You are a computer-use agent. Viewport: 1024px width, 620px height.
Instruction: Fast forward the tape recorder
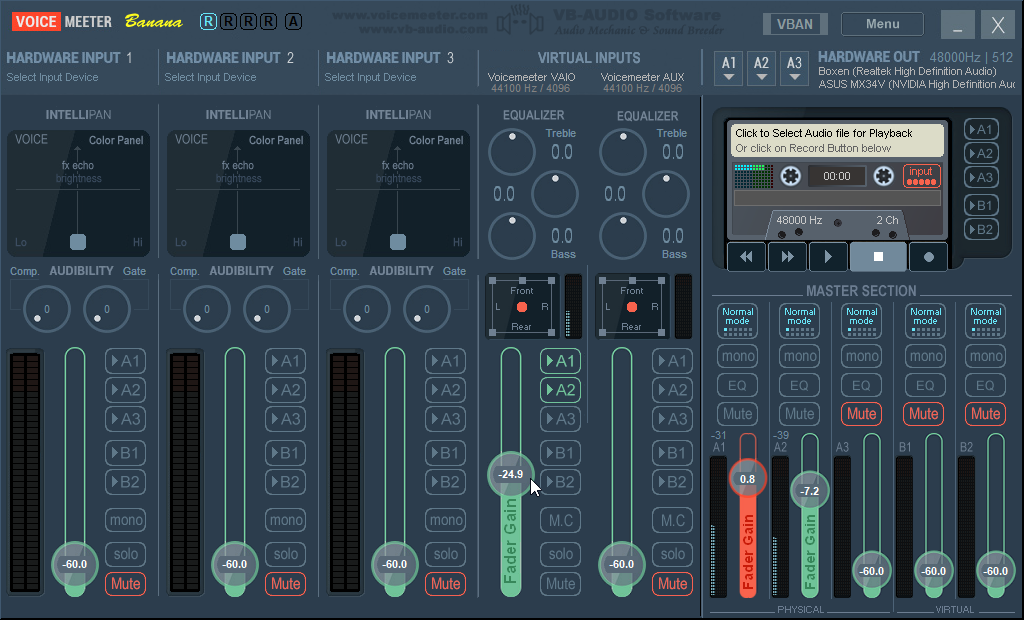pos(787,256)
